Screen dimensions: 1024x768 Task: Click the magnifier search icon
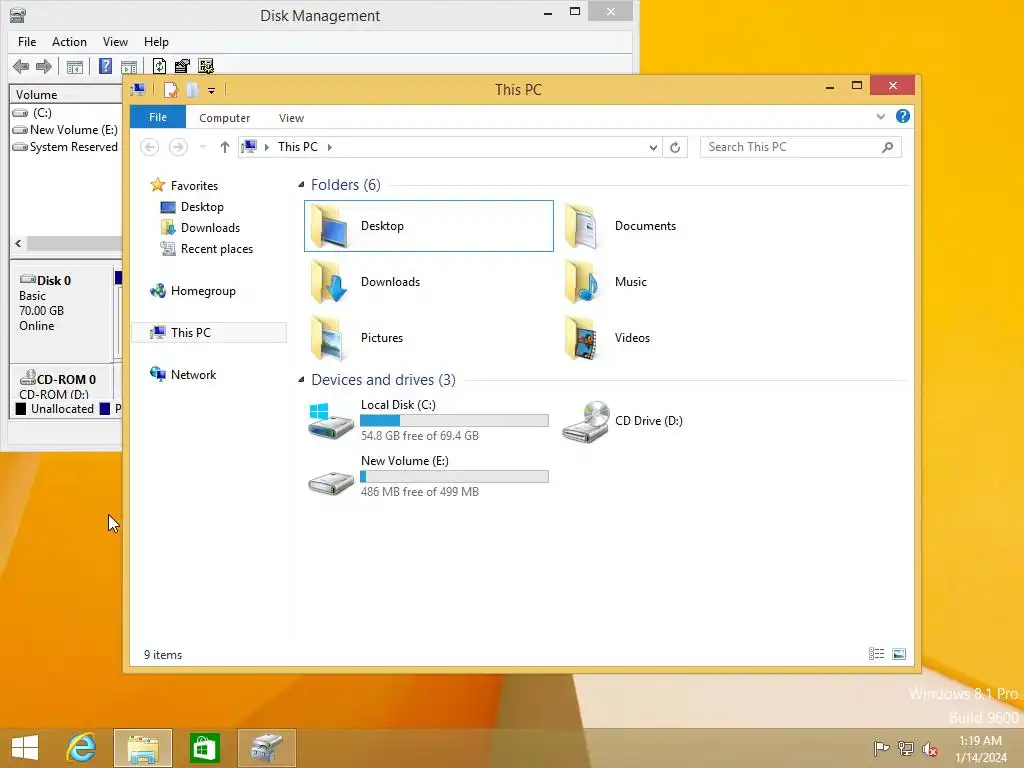point(888,148)
